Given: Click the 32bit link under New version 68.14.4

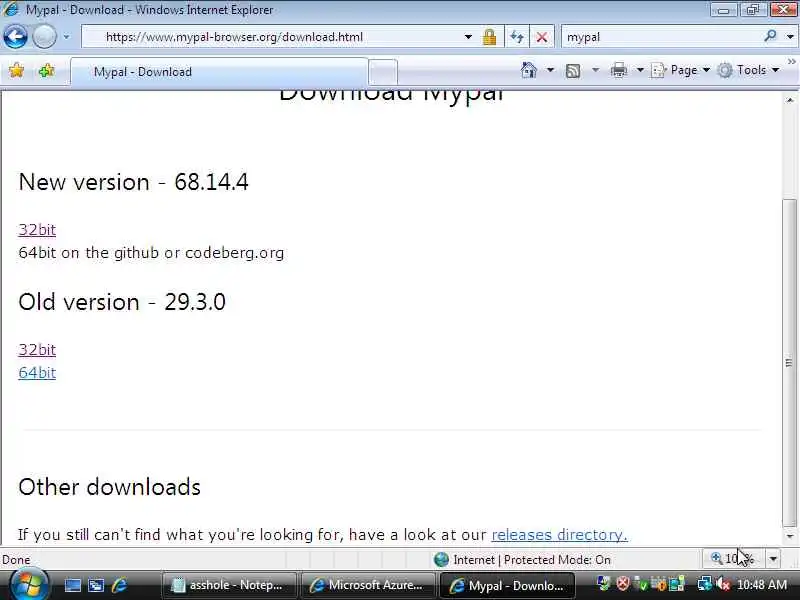Looking at the screenshot, I should click(37, 230).
